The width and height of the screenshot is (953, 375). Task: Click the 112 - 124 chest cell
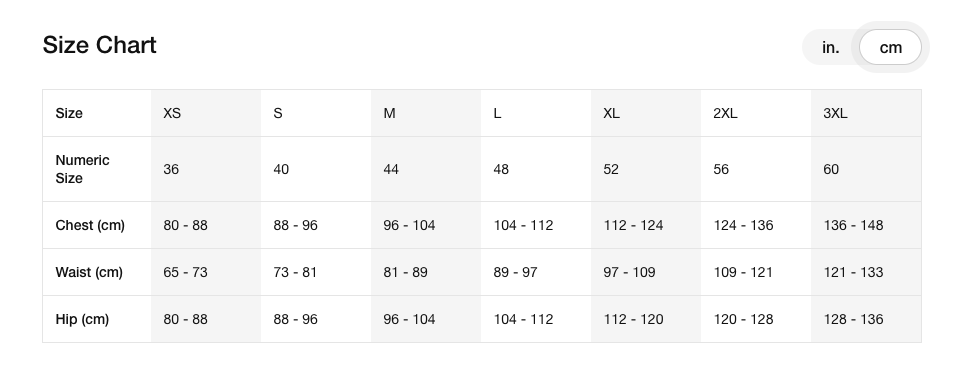click(x=646, y=225)
